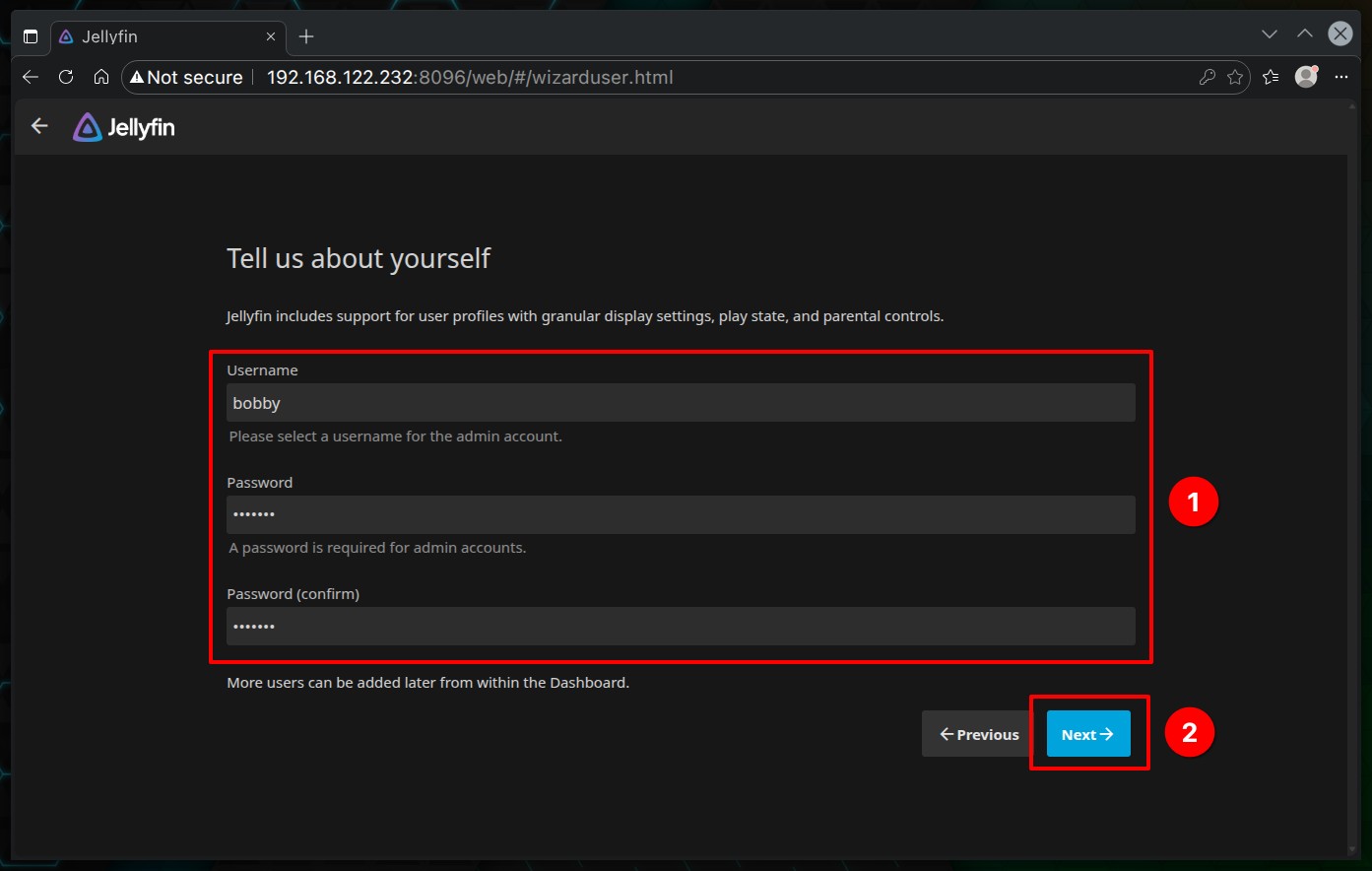Click the blue Next button
The width and height of the screenshot is (1372, 871).
tap(1087, 734)
